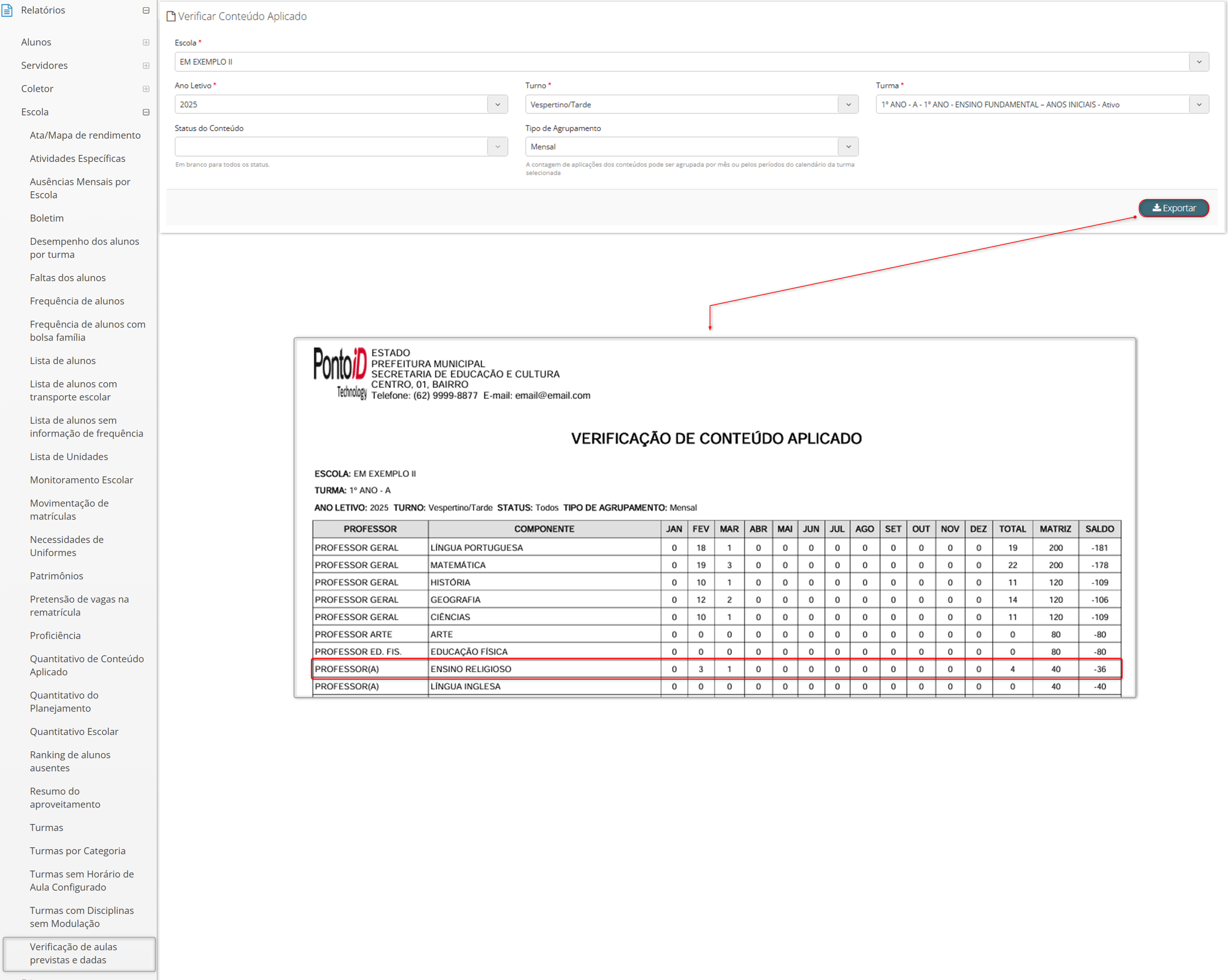The image size is (1228, 980).
Task: Collapse the Relatórios section
Action: point(146,10)
